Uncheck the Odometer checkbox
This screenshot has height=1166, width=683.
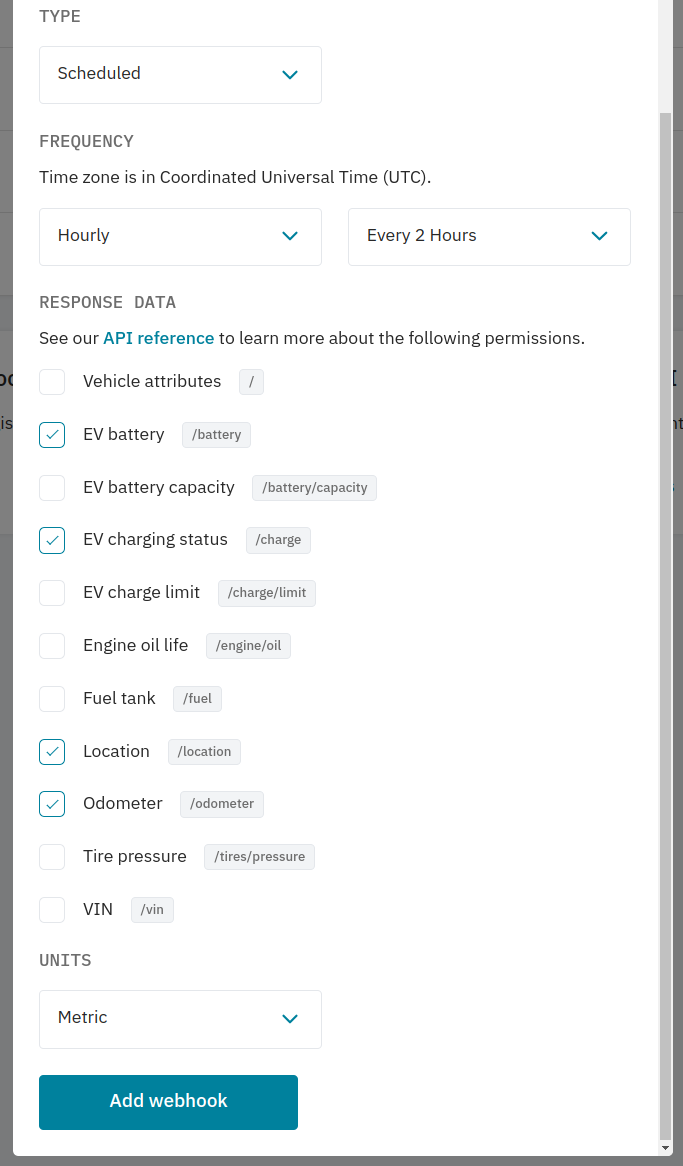[52, 804]
